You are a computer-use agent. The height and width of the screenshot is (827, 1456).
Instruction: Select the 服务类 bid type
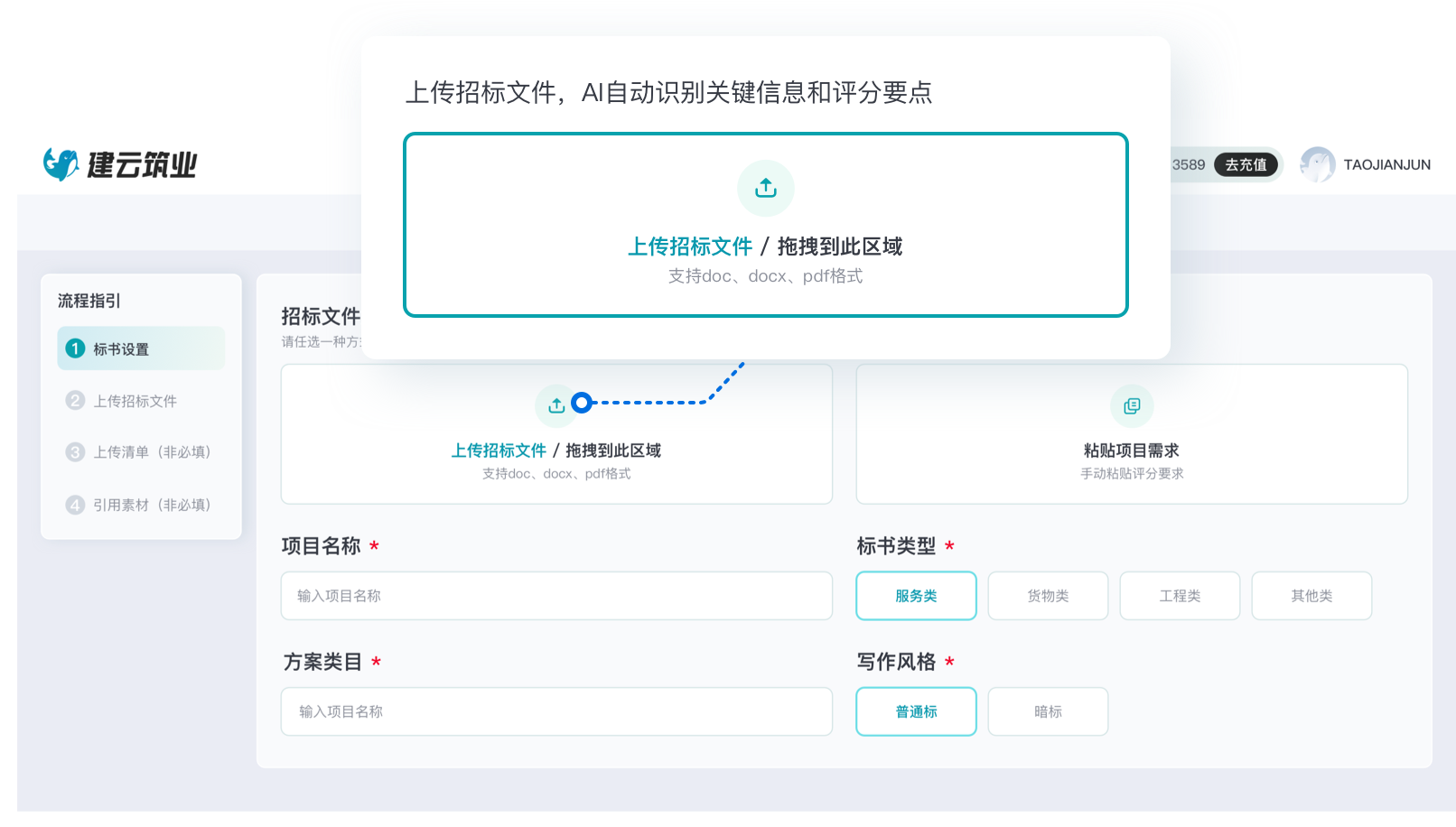coord(916,596)
